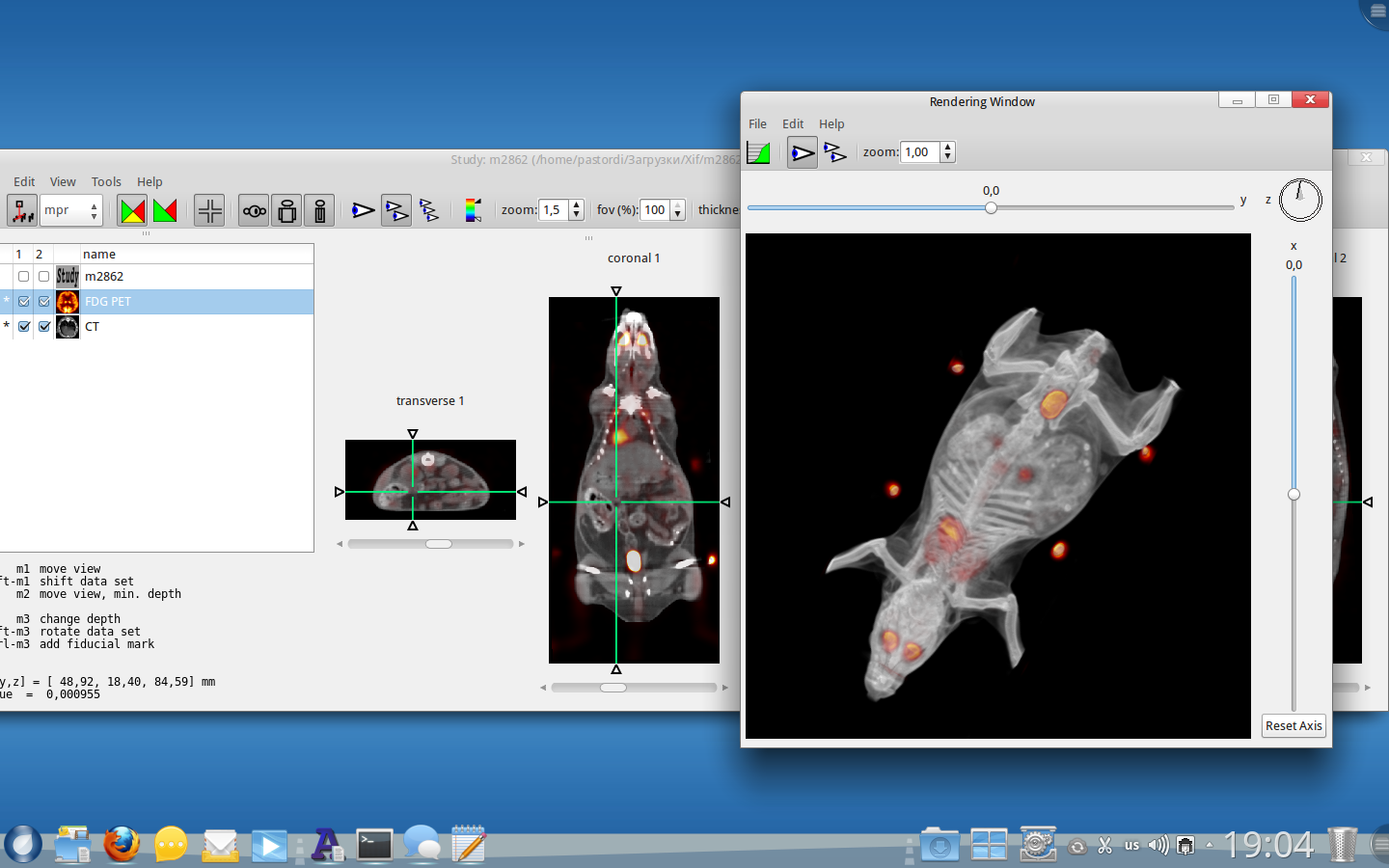Image resolution: width=1389 pixels, height=868 pixels.
Task: Uncheck FDG PET in view column 1
Action: (x=24, y=302)
